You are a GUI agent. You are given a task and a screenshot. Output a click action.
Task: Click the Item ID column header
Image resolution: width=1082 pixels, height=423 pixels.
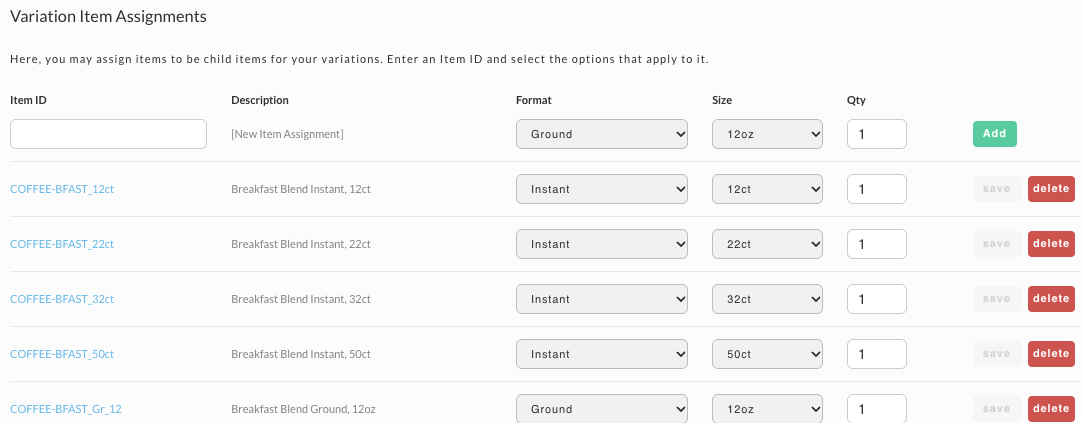[x=28, y=100]
